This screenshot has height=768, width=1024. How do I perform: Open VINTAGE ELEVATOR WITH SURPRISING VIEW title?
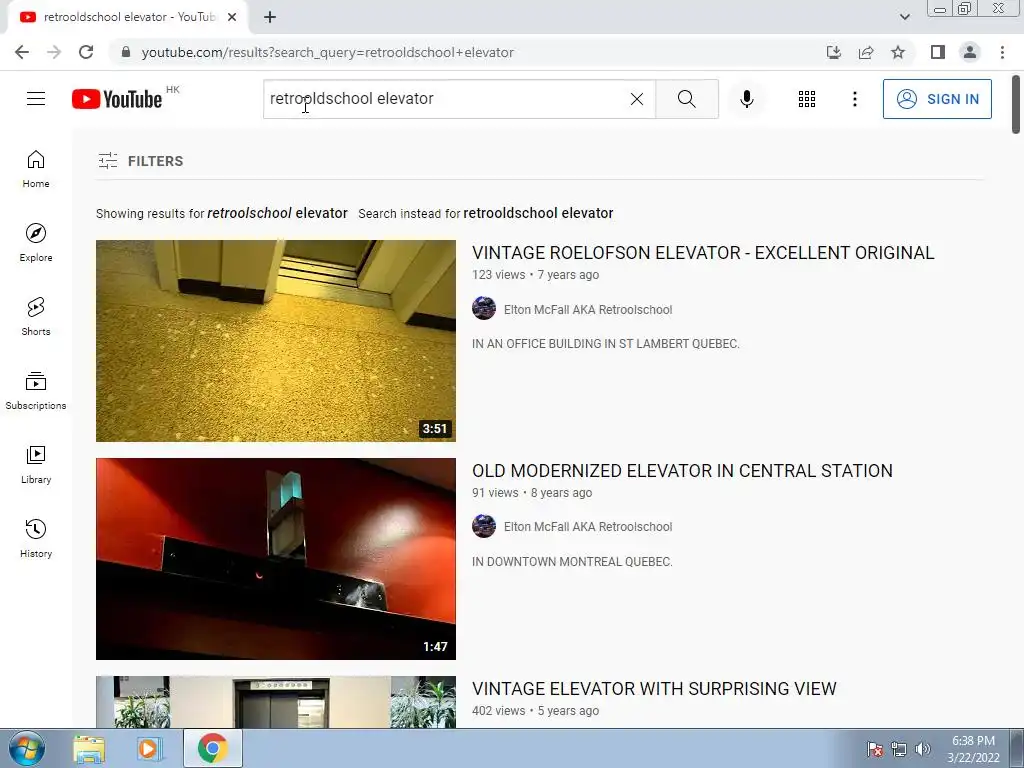point(654,689)
